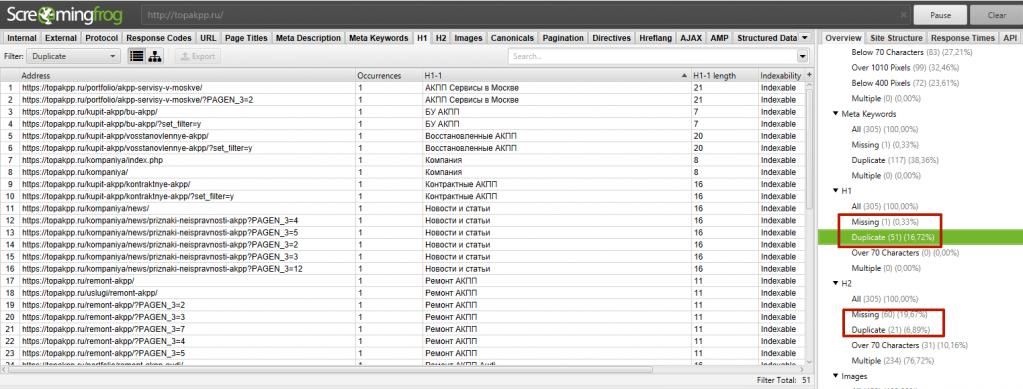Show more tabs via overflow arrow

[804, 38]
